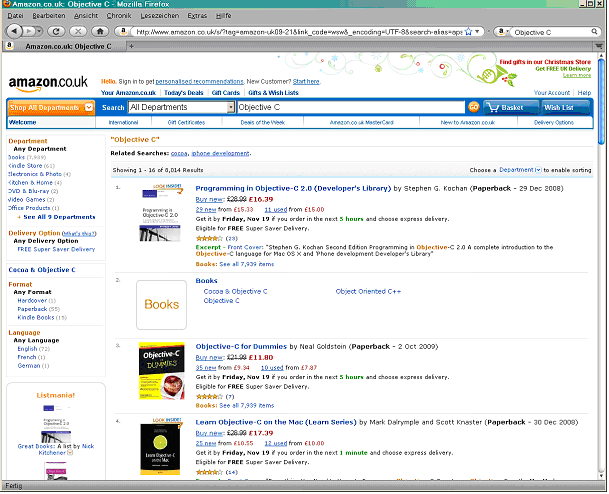
Task: Expand the Shop All Departments arrow
Action: click(89, 107)
